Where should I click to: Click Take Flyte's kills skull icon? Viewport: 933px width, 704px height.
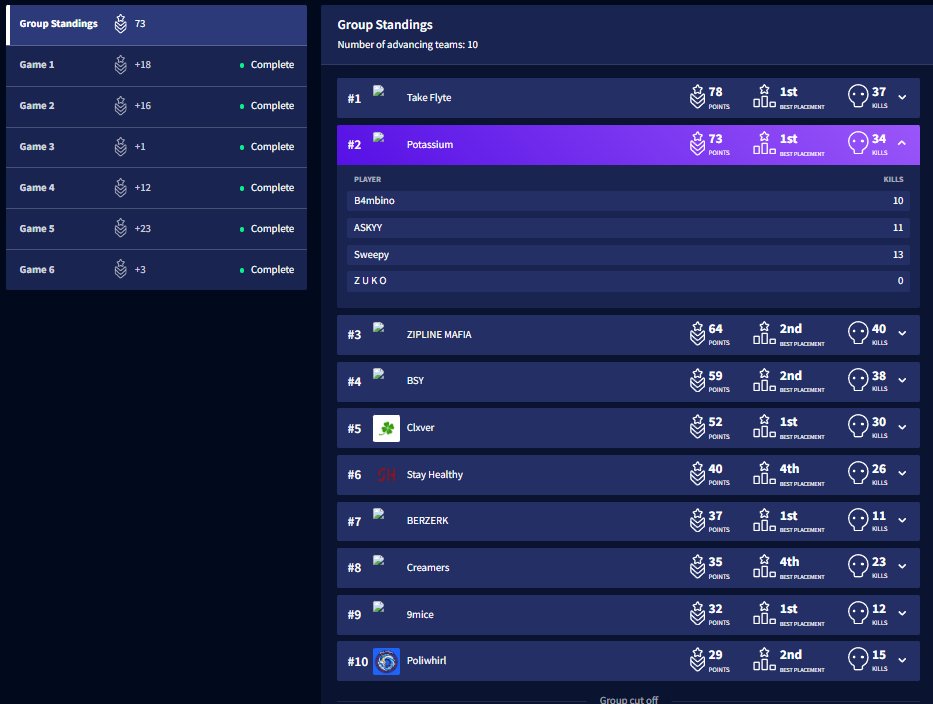tap(858, 96)
